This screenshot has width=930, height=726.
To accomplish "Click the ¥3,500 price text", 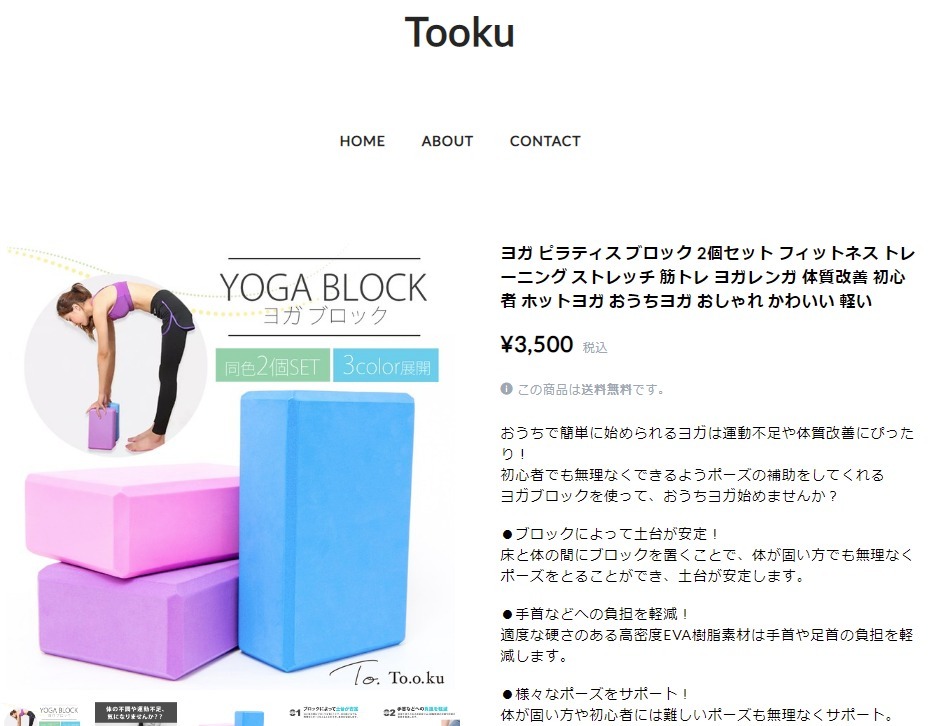I will 537,345.
